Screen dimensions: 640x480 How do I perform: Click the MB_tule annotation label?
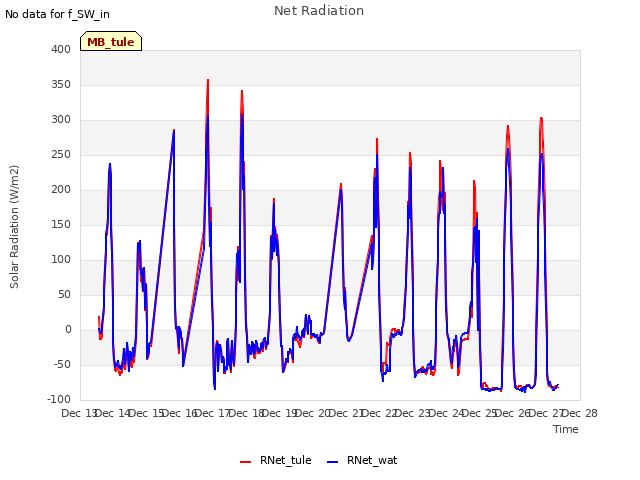[111, 42]
